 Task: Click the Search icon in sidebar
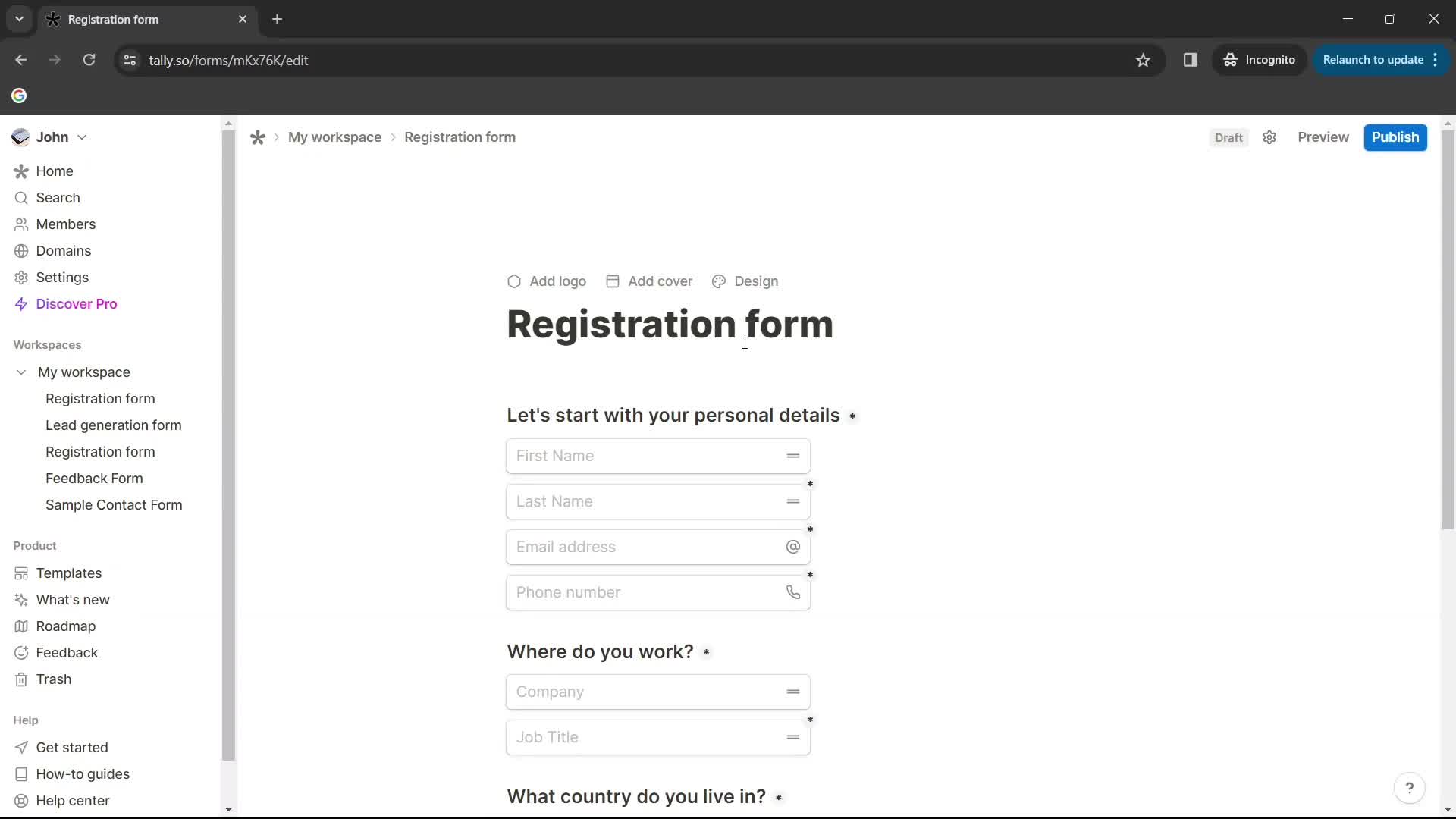click(20, 198)
